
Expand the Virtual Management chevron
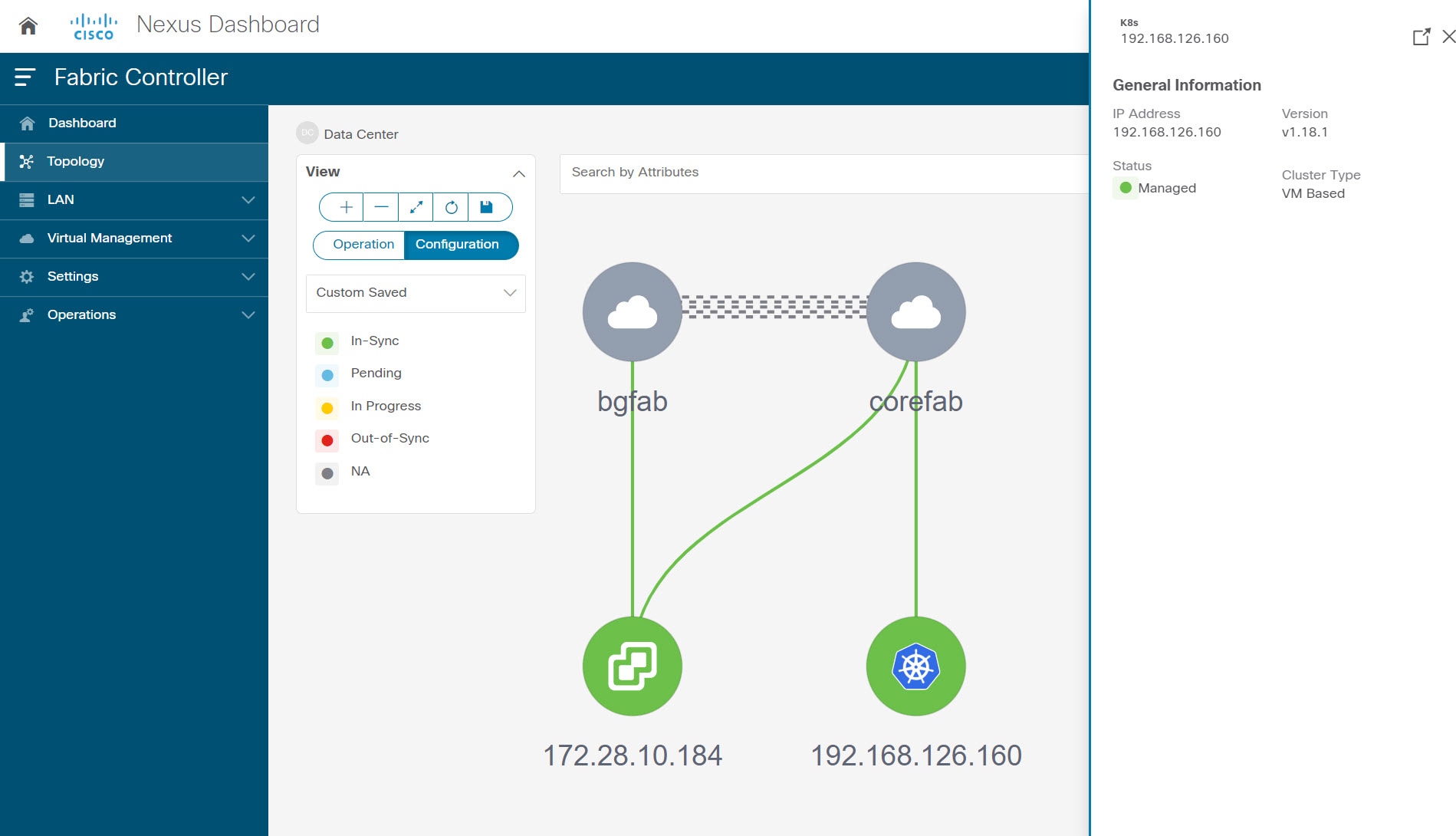coord(248,239)
